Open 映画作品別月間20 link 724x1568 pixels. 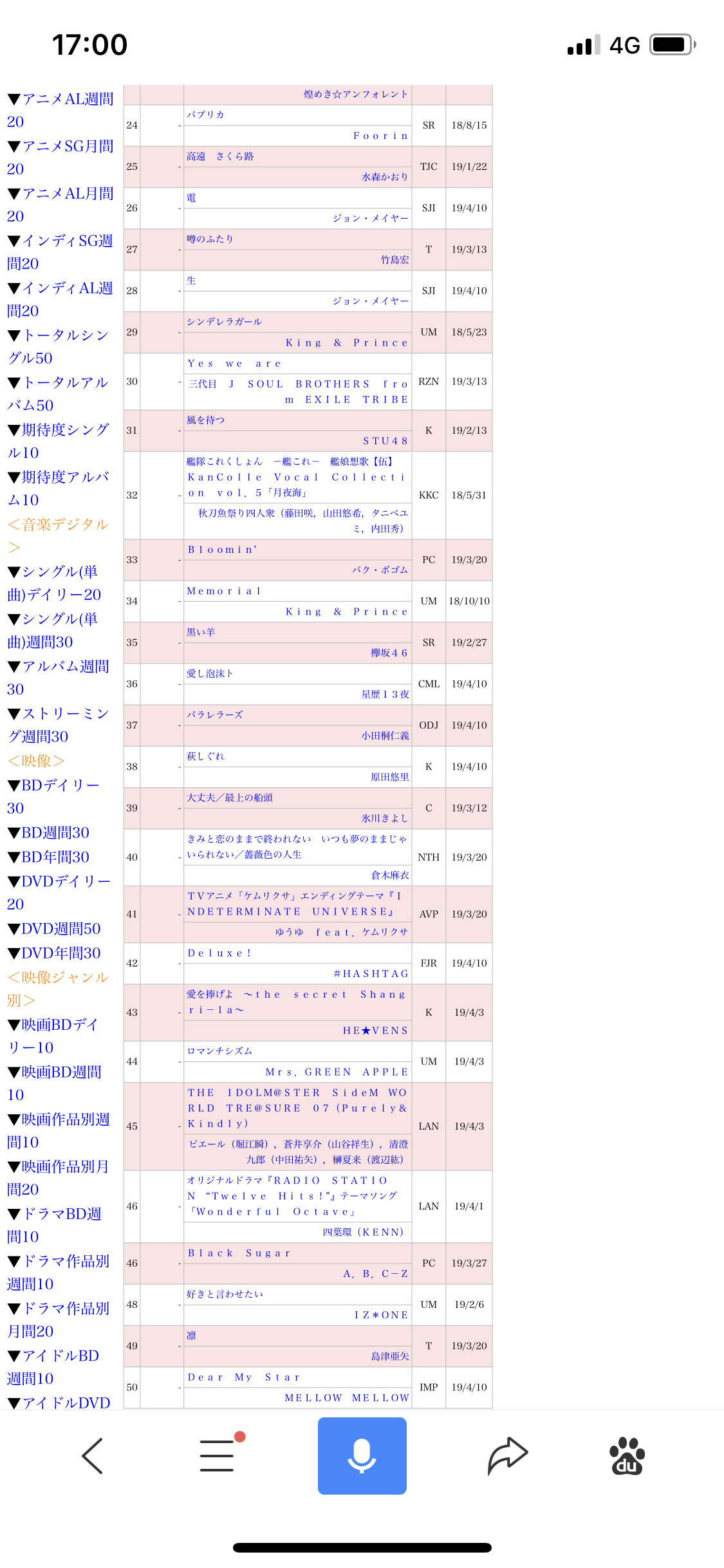[x=58, y=1178]
